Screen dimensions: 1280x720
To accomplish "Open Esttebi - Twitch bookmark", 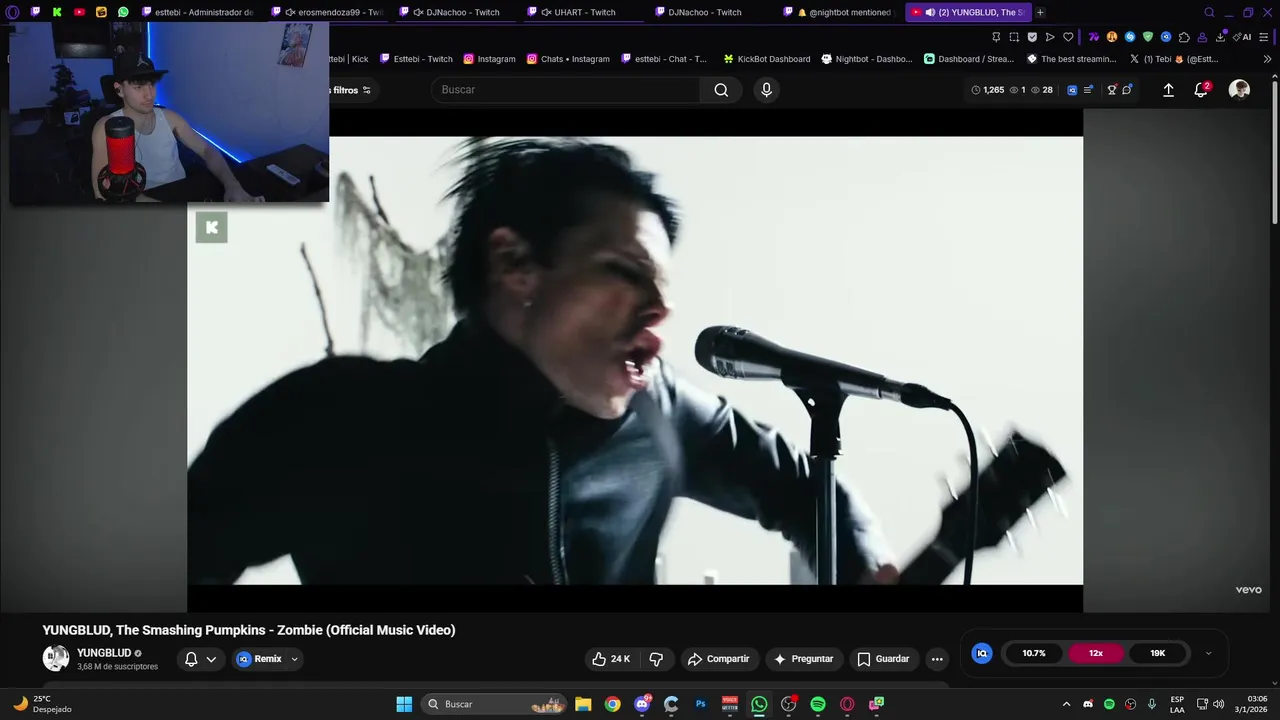I will coord(416,59).
